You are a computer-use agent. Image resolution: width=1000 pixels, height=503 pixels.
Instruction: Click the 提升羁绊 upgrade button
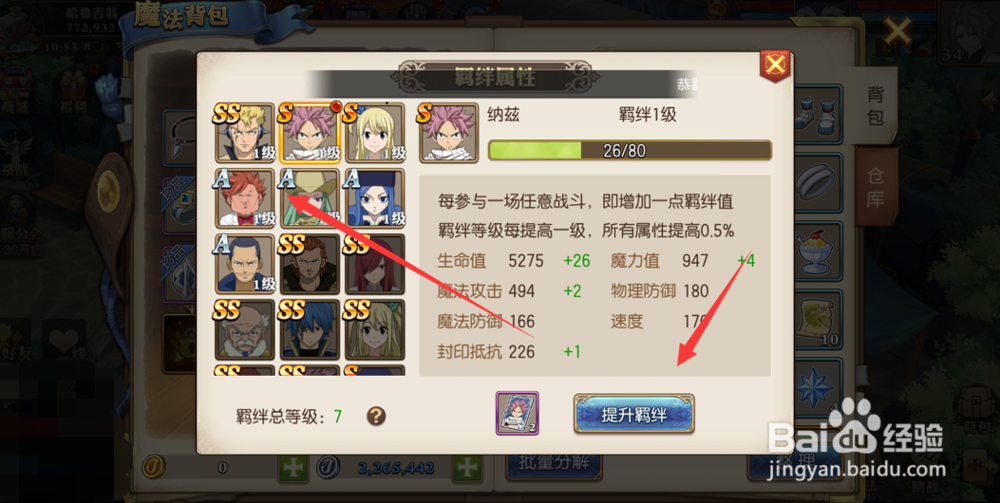tap(634, 414)
